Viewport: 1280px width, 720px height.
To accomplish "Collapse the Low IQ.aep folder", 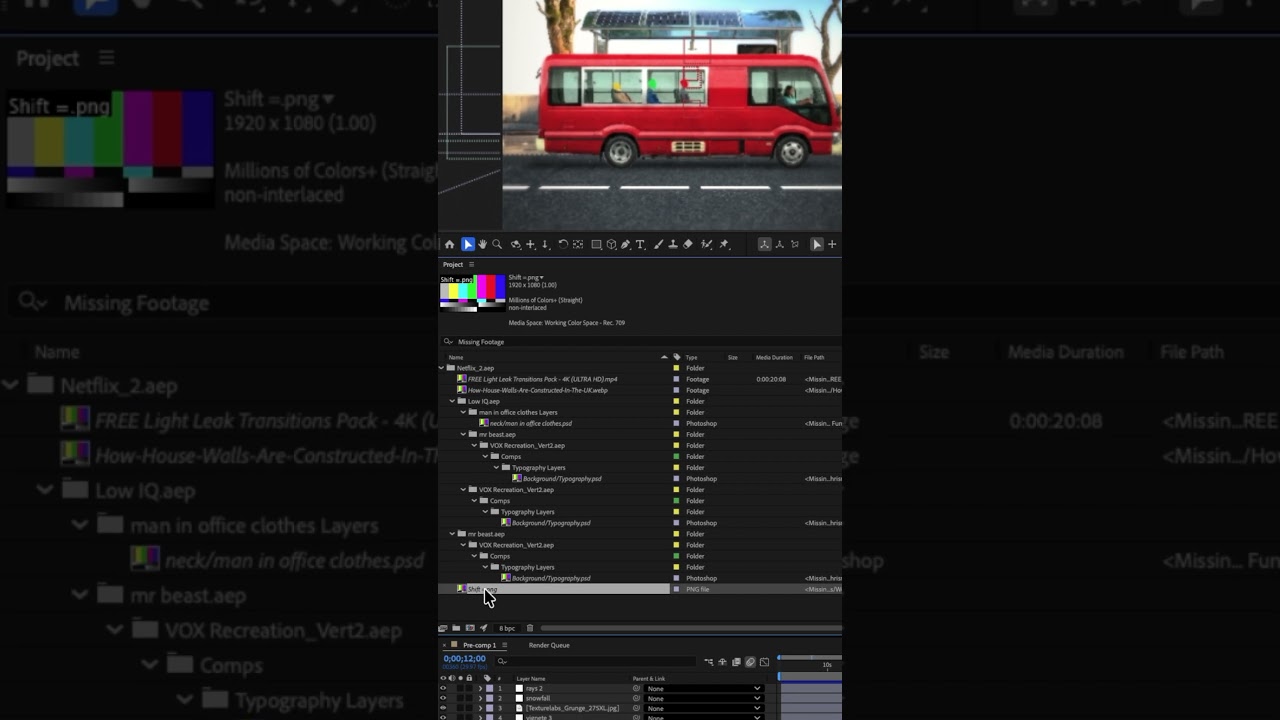I will coord(452,401).
